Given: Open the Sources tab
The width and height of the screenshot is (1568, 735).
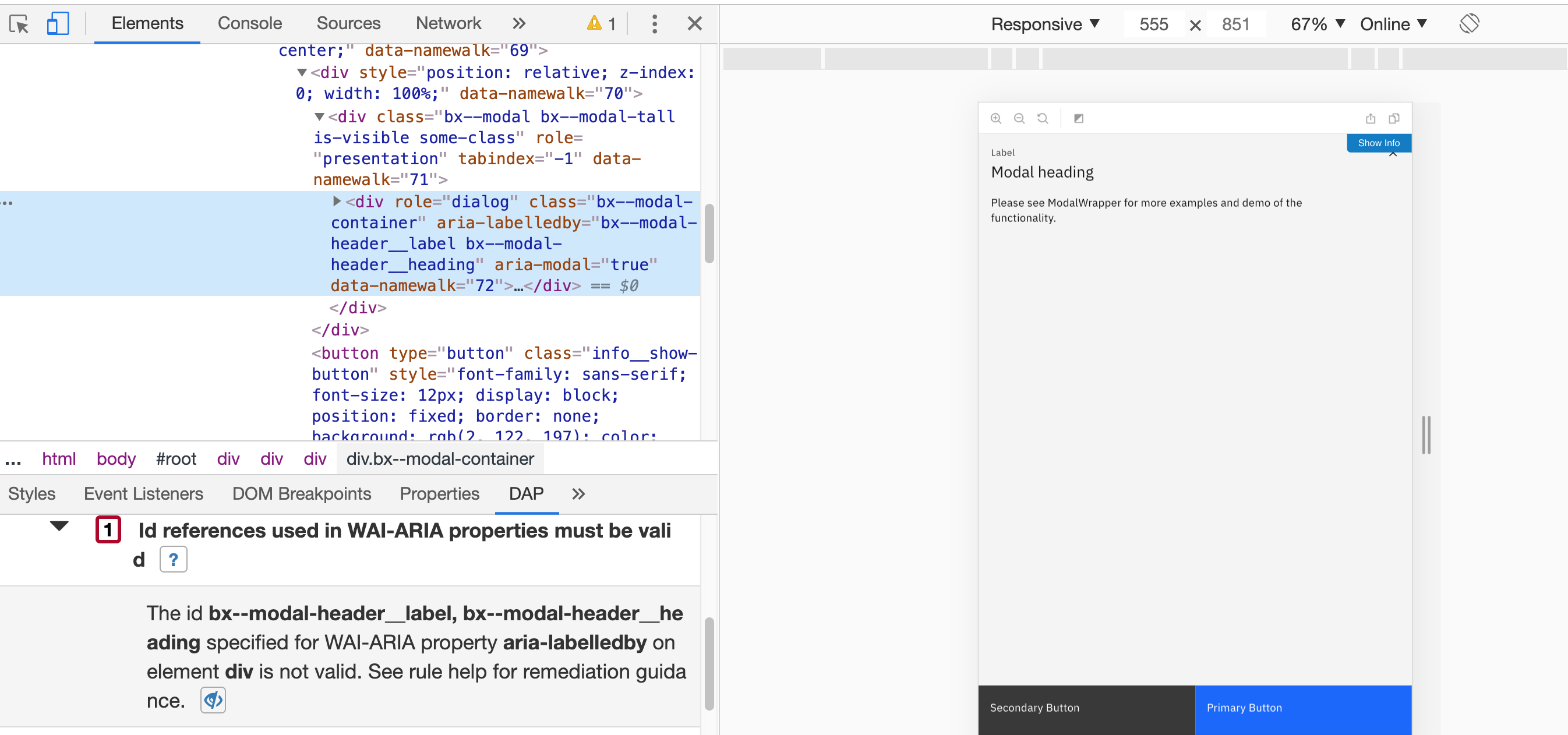Looking at the screenshot, I should pyautogui.click(x=348, y=23).
